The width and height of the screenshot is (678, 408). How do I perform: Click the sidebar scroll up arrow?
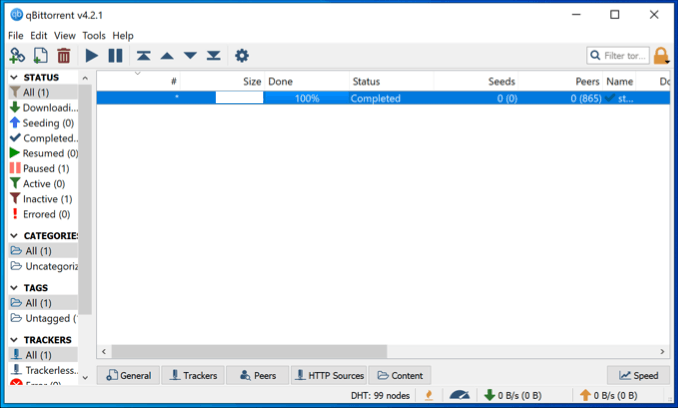(x=85, y=78)
